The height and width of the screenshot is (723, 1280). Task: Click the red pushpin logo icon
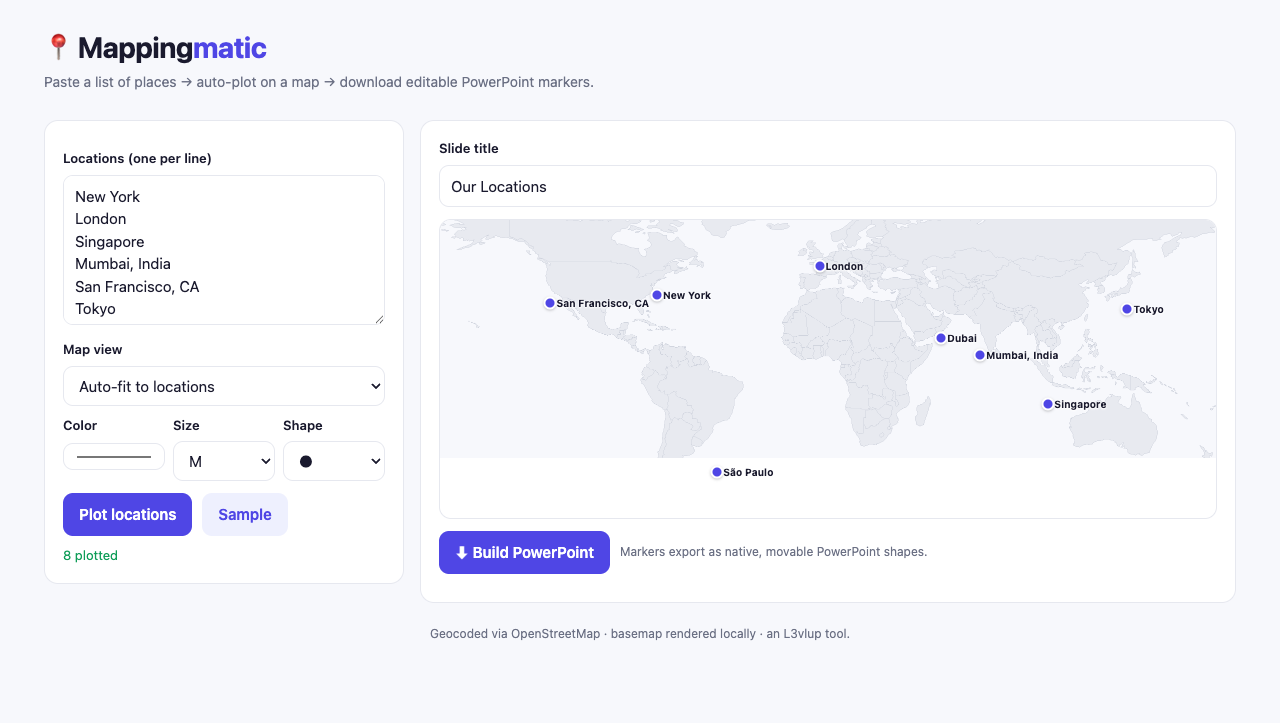coord(58,47)
